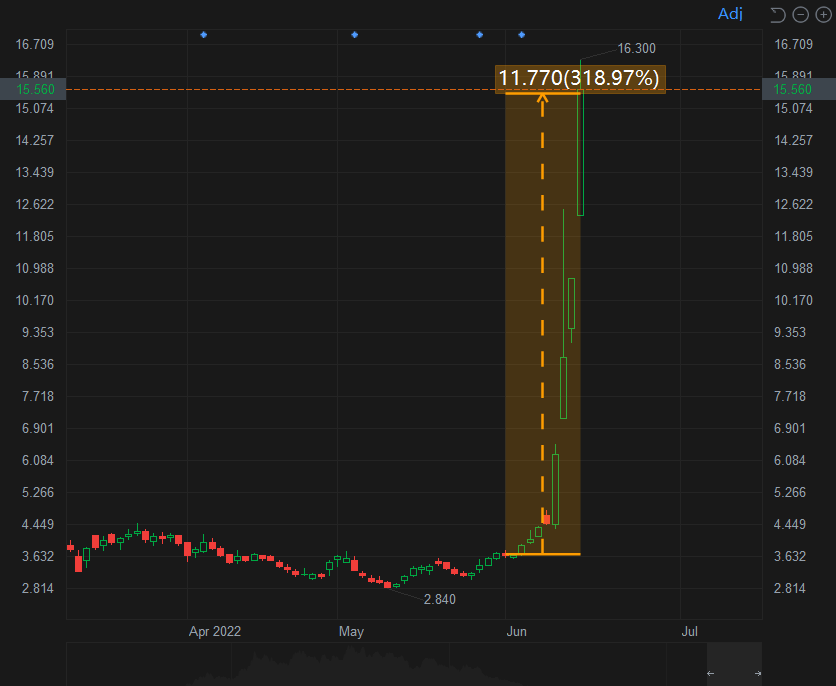This screenshot has width=836, height=686.
Task: Click the 11.770(318.97%) measurement label
Action: [580, 78]
